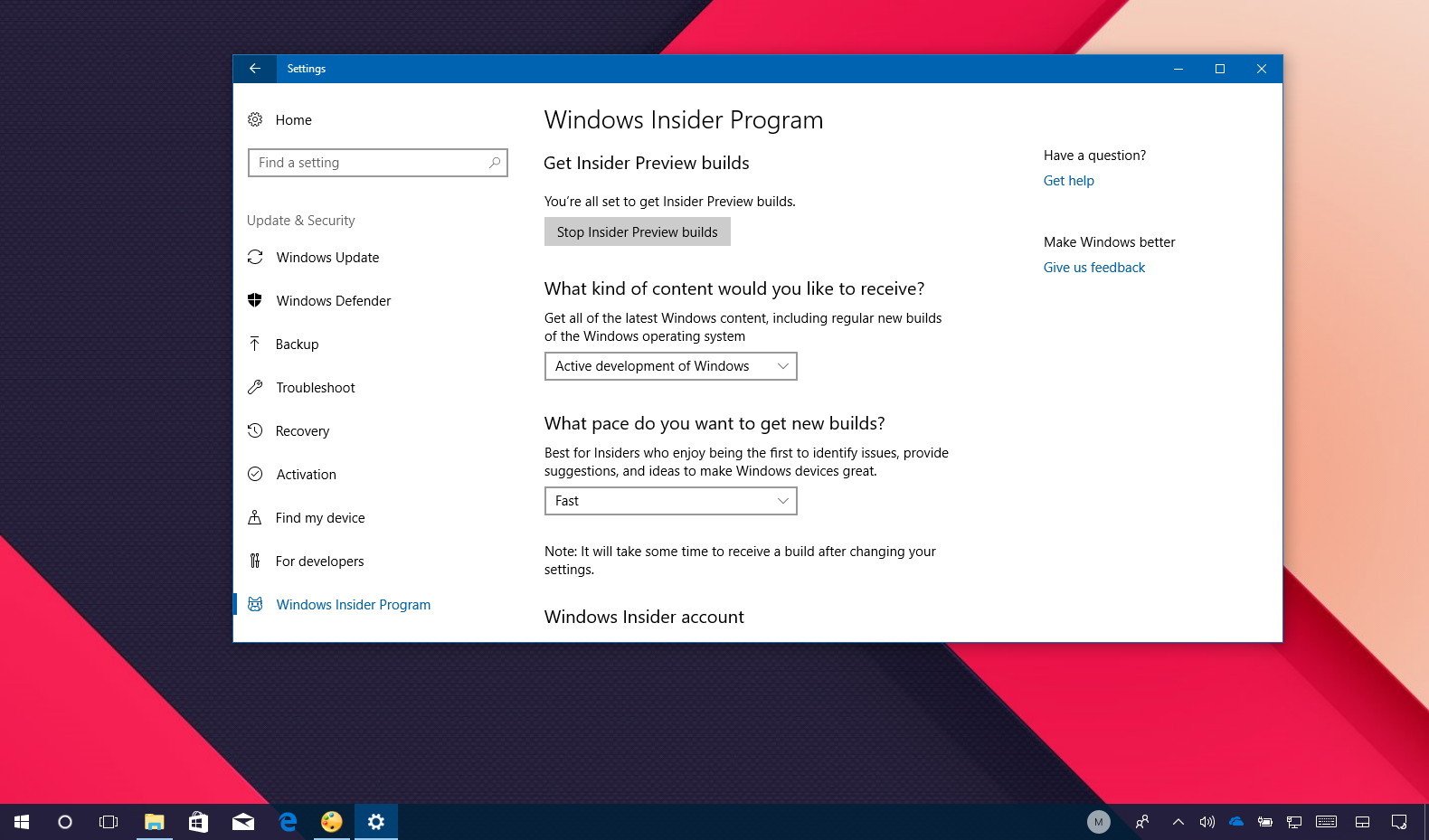This screenshot has width=1429, height=840.
Task: Open the Start menu
Action: 22,822
